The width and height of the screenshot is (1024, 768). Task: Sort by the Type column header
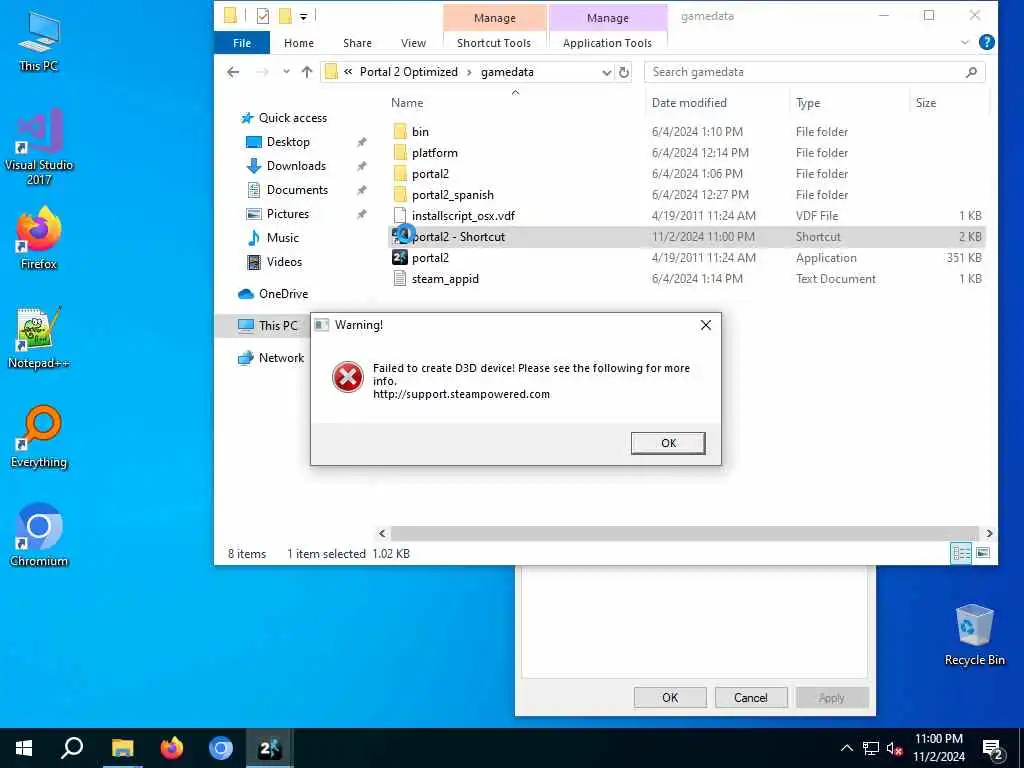coord(808,103)
